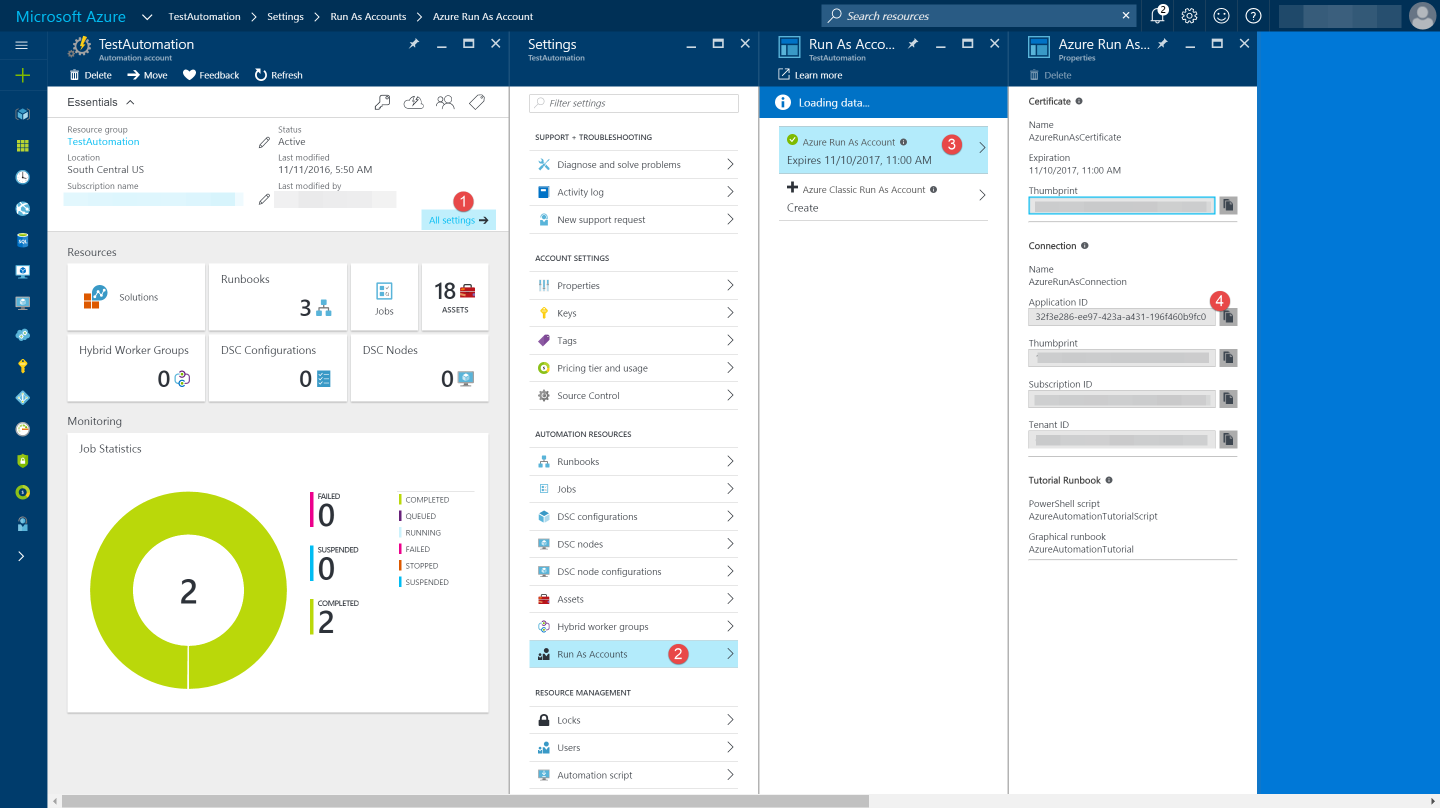Click the Application ID text field
This screenshot has width=1440, height=808.
click(1122, 317)
